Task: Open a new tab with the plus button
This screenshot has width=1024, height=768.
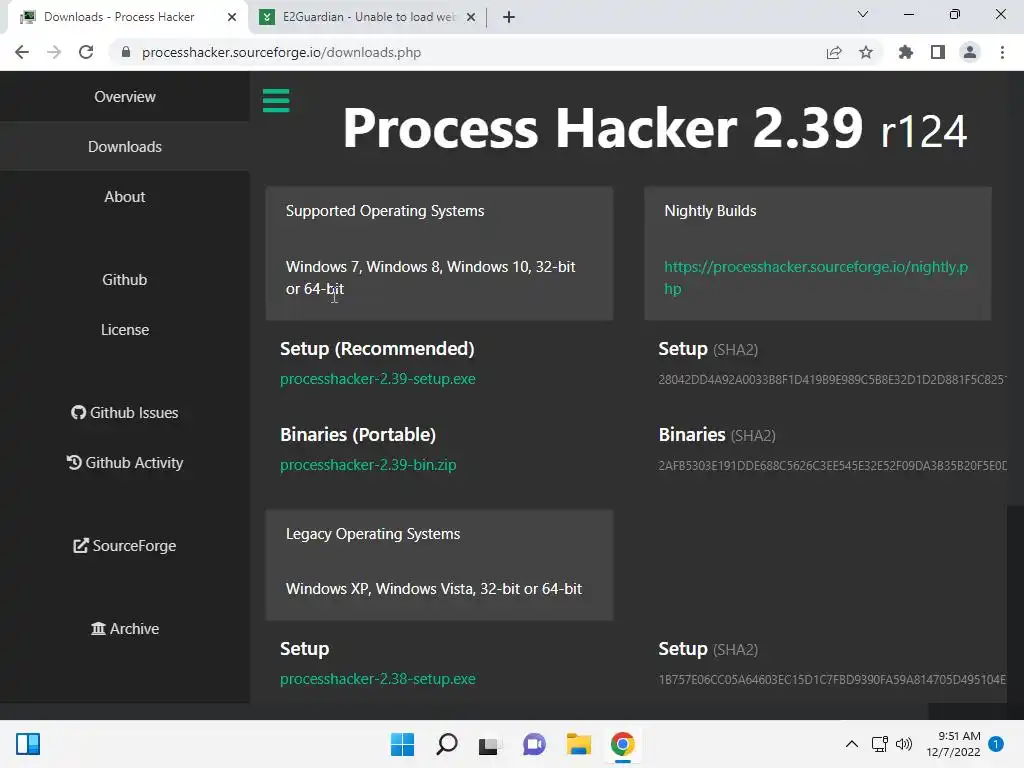Action: pyautogui.click(x=509, y=17)
